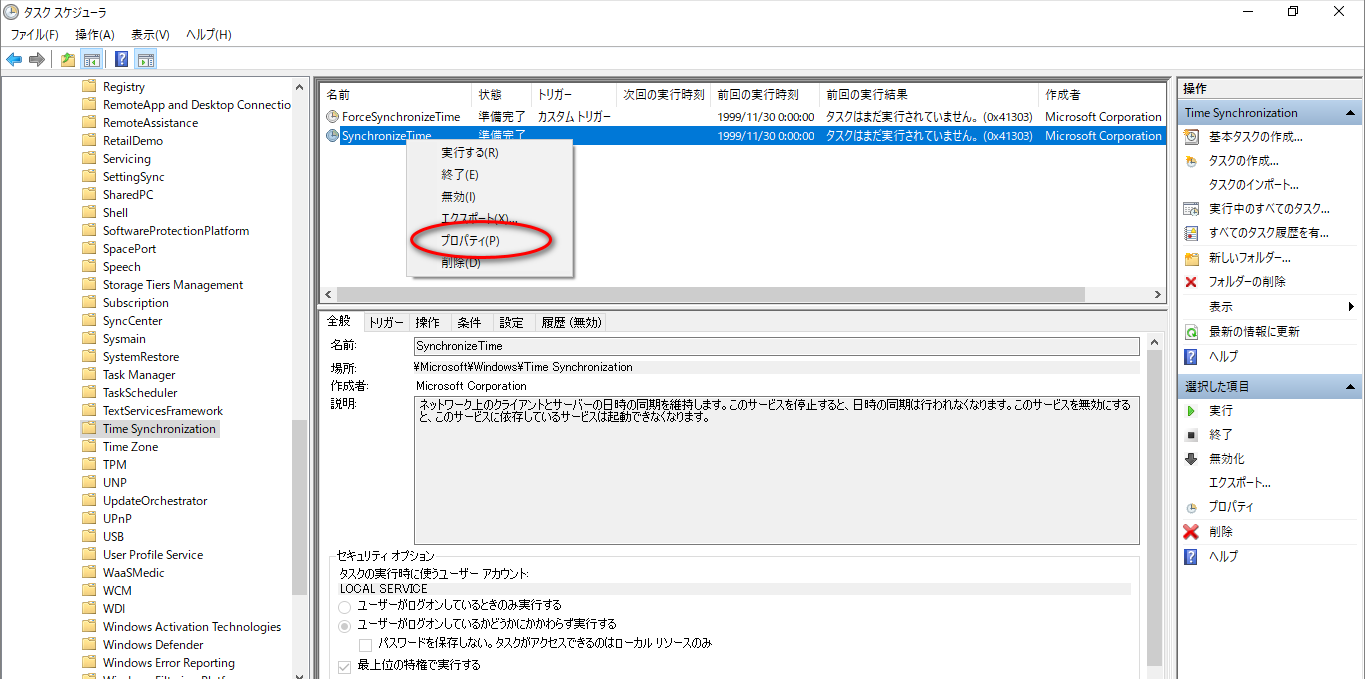Click the up-one-level folder toolbar icon

pyautogui.click(x=68, y=60)
